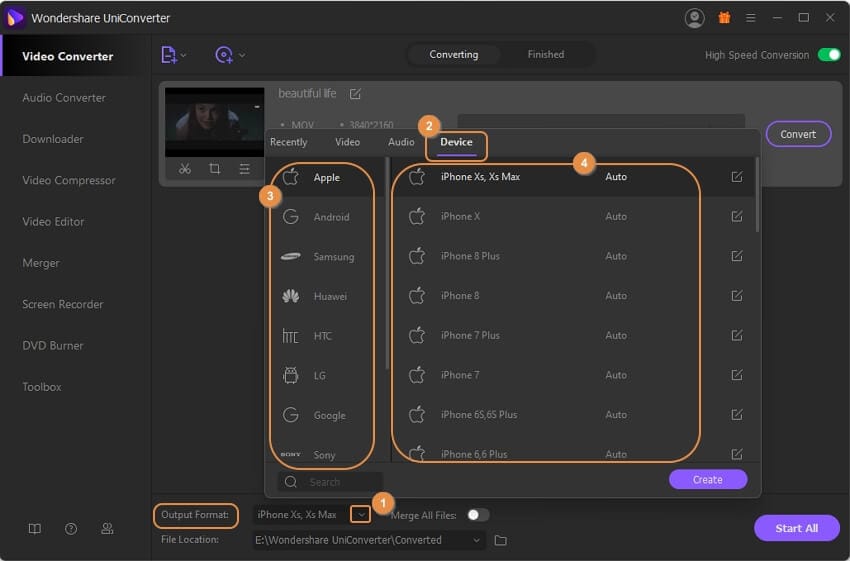
Task: Open DVD Burner in the sidebar
Action: pyautogui.click(x=53, y=345)
